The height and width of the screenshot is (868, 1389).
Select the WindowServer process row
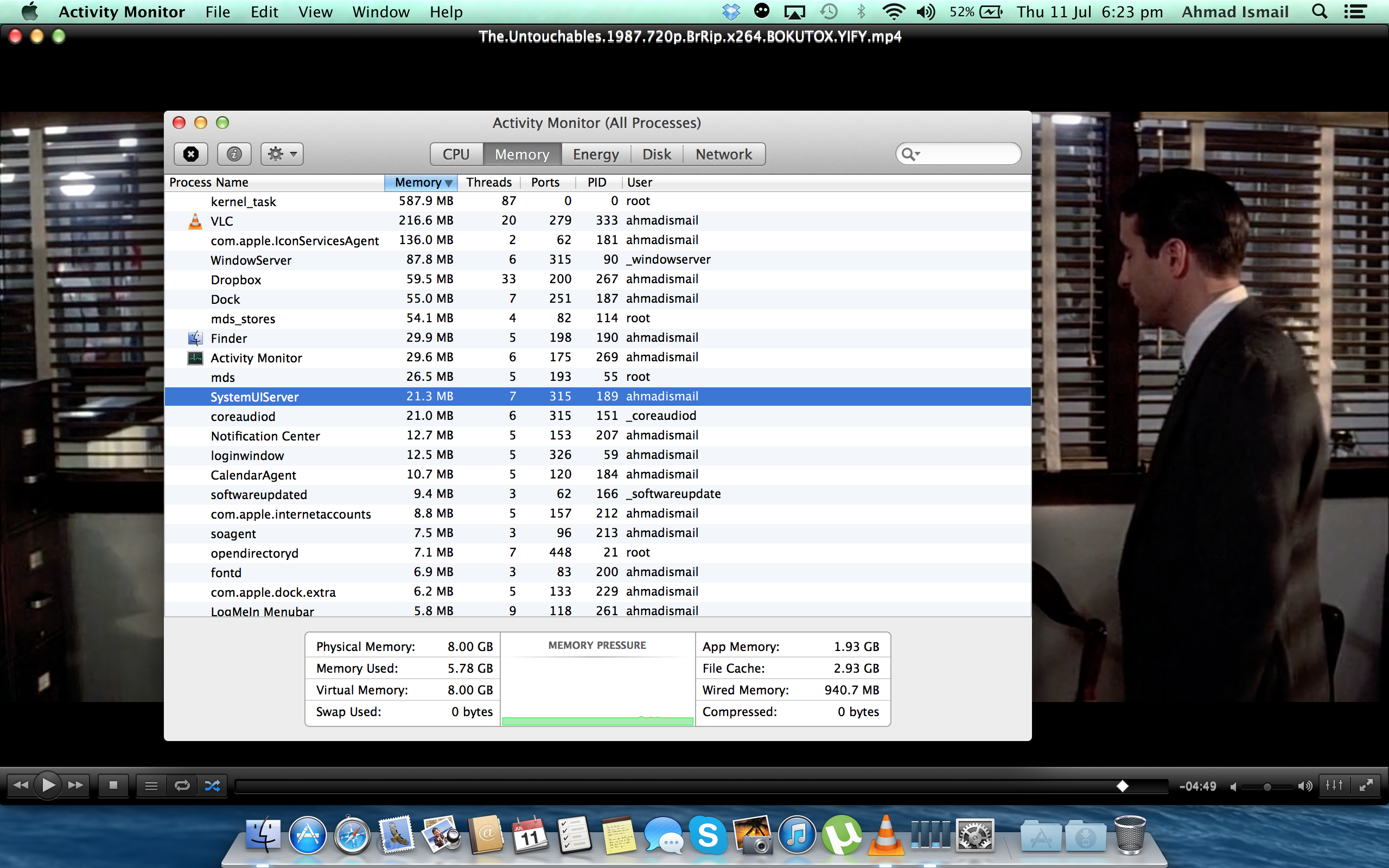[597, 260]
